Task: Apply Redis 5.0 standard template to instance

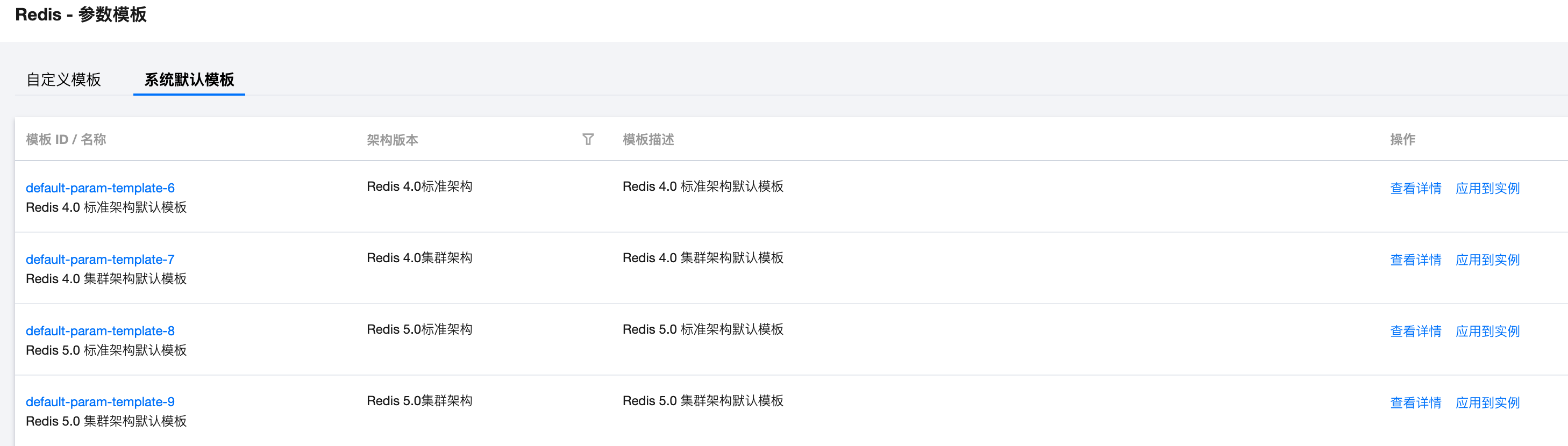Action: pos(1487,331)
